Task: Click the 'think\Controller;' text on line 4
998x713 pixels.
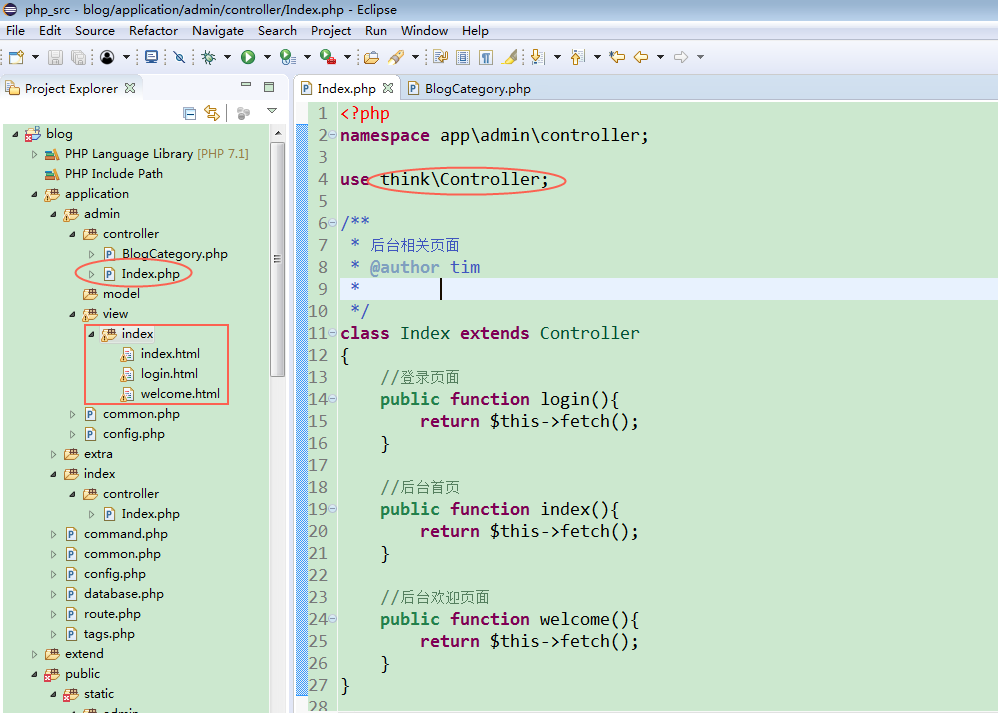Action: click(x=465, y=180)
